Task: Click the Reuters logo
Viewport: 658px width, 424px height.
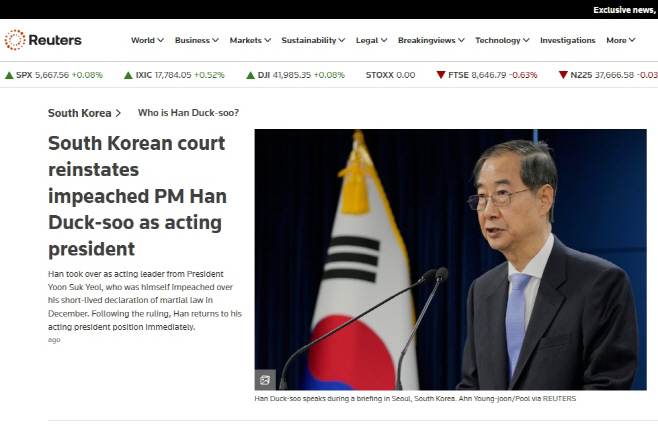Action: click(43, 40)
